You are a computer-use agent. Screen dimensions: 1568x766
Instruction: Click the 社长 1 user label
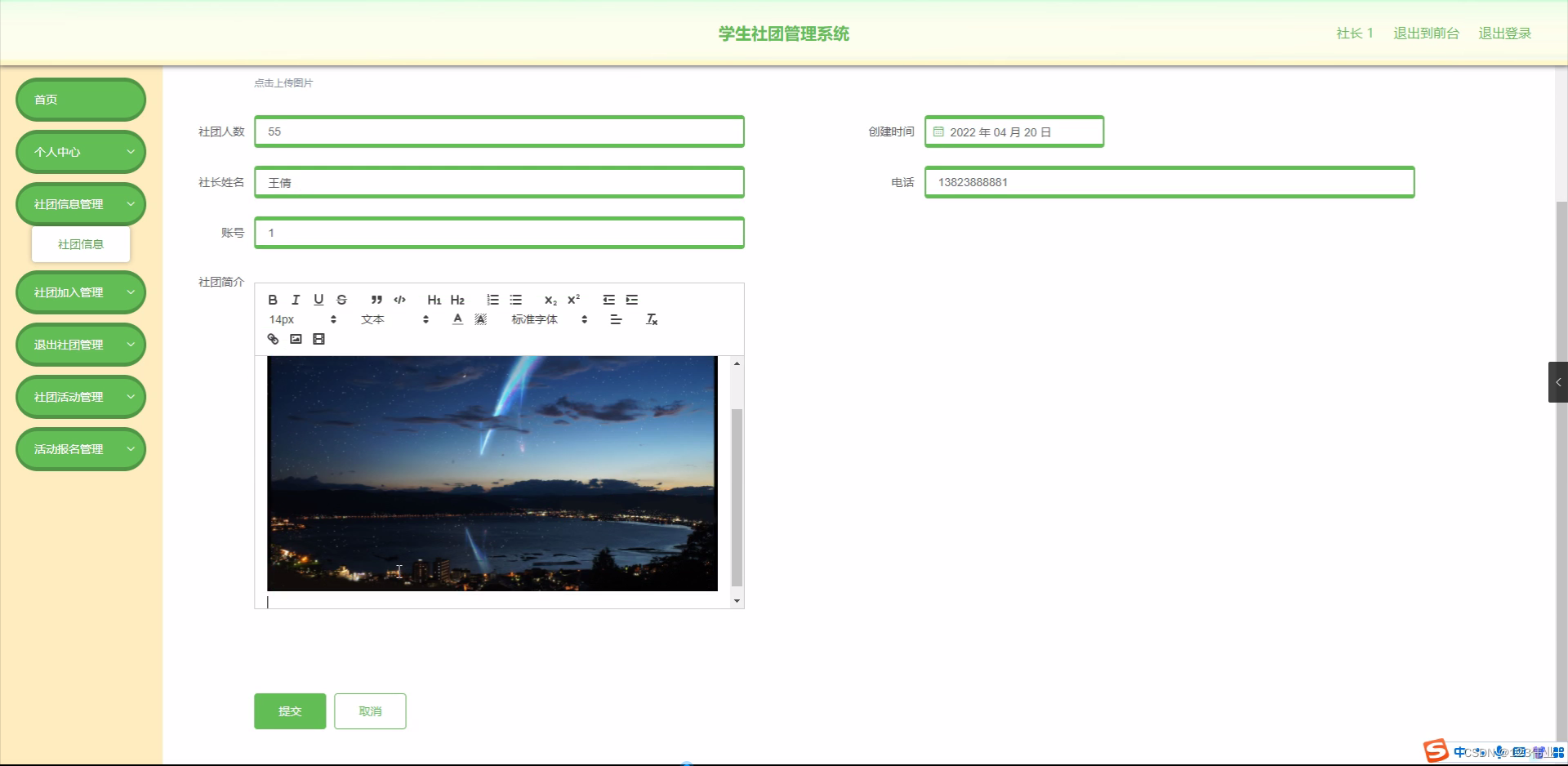[x=1355, y=33]
